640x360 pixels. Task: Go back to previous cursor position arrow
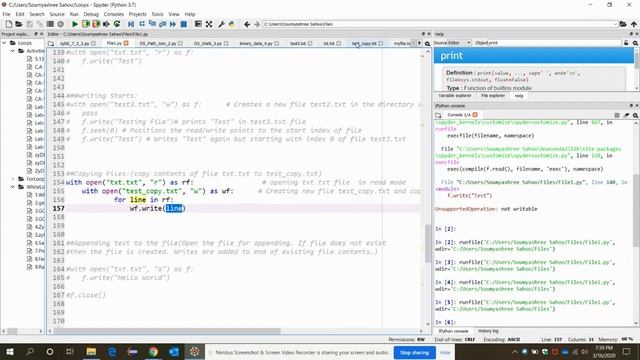coord(247,24)
